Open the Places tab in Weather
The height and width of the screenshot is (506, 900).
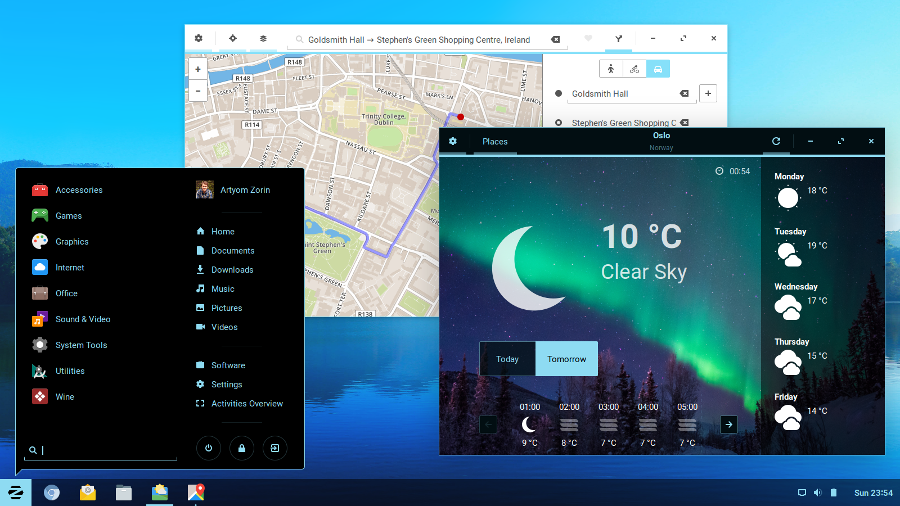tap(495, 141)
